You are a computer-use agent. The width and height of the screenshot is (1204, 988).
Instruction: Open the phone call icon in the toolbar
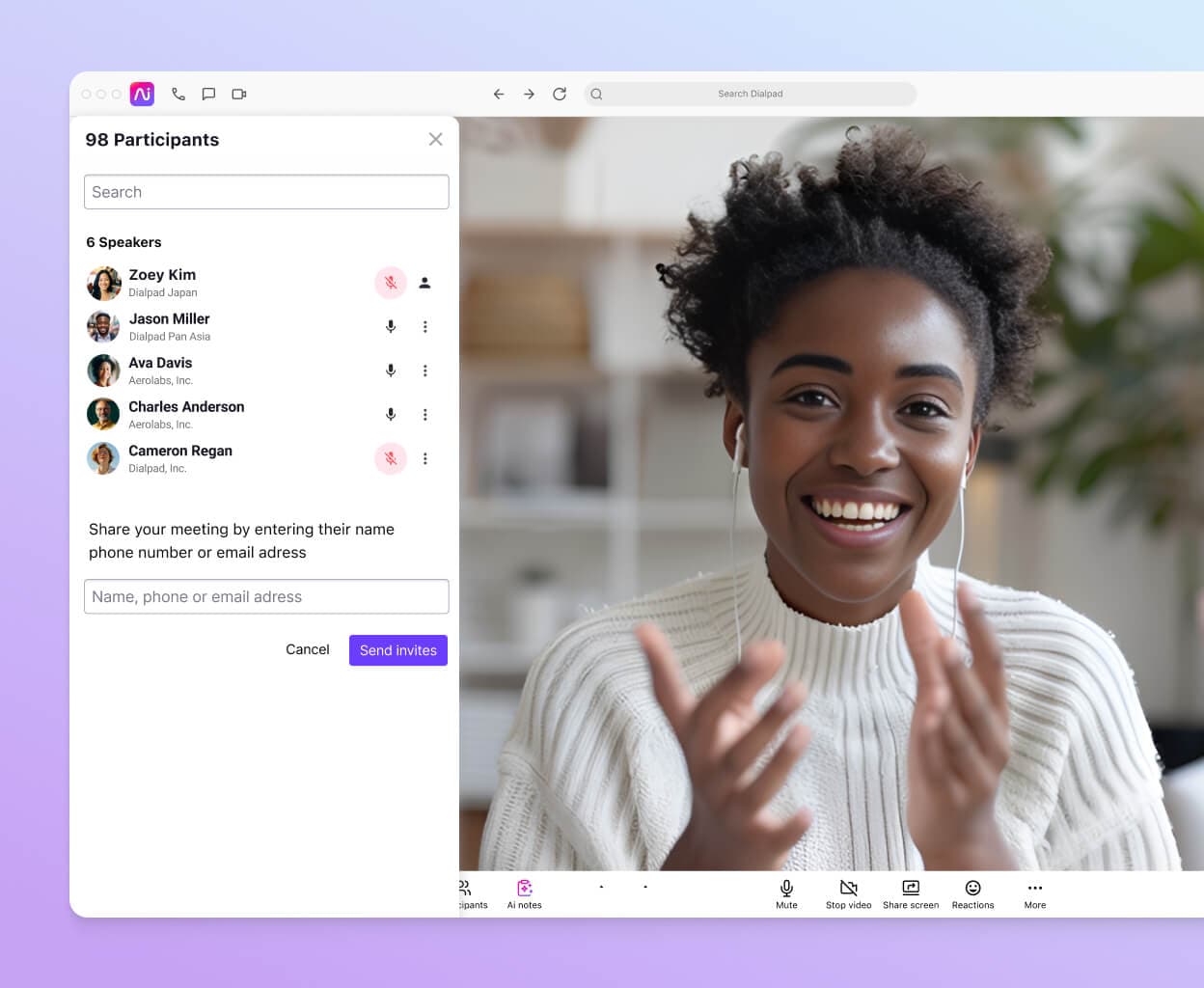pos(178,94)
